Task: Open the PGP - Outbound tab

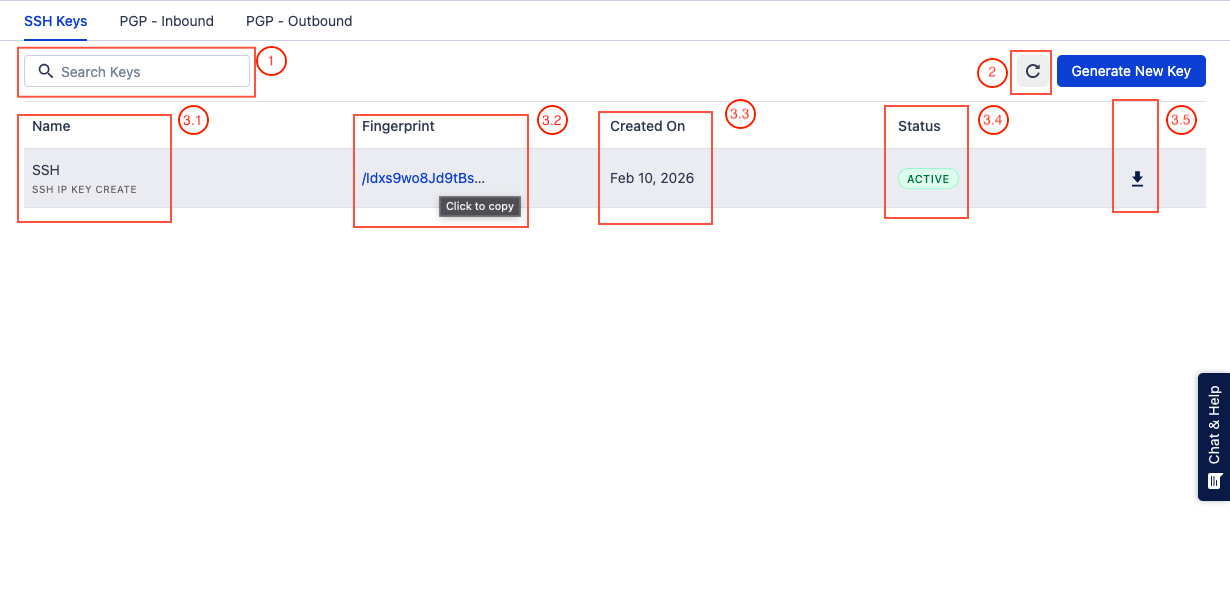Action: [299, 21]
